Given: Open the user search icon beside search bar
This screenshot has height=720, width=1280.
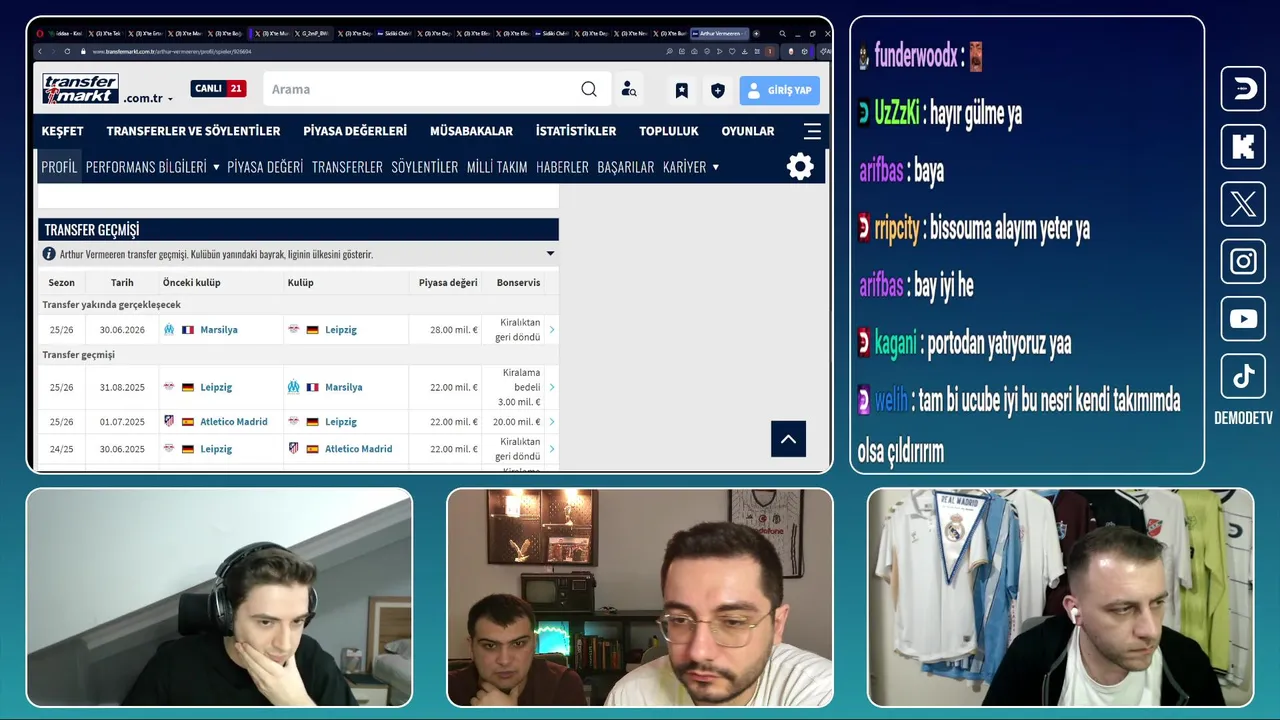Looking at the screenshot, I should pyautogui.click(x=629, y=90).
